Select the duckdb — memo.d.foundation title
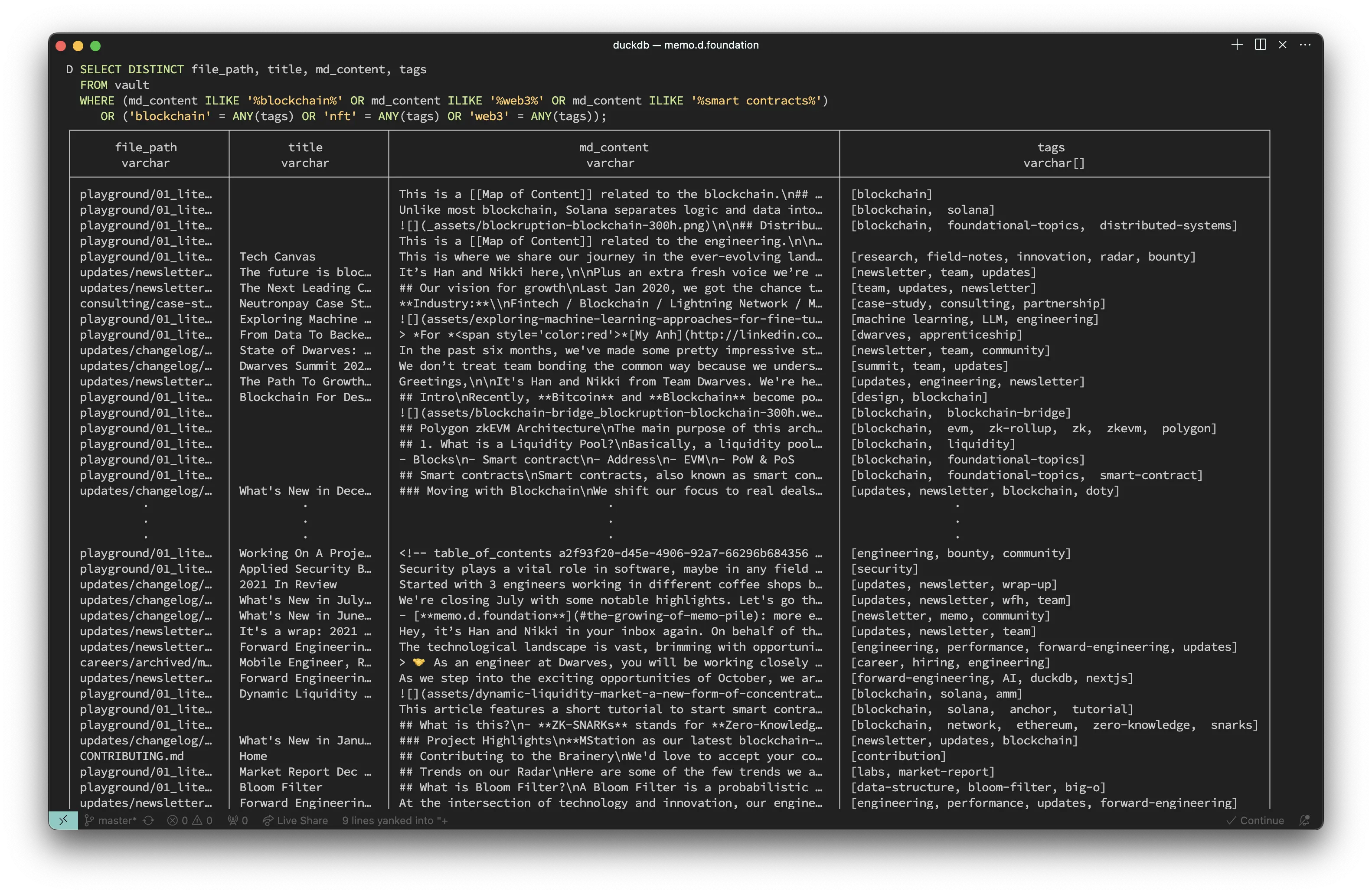The width and height of the screenshot is (1372, 894). point(686,45)
